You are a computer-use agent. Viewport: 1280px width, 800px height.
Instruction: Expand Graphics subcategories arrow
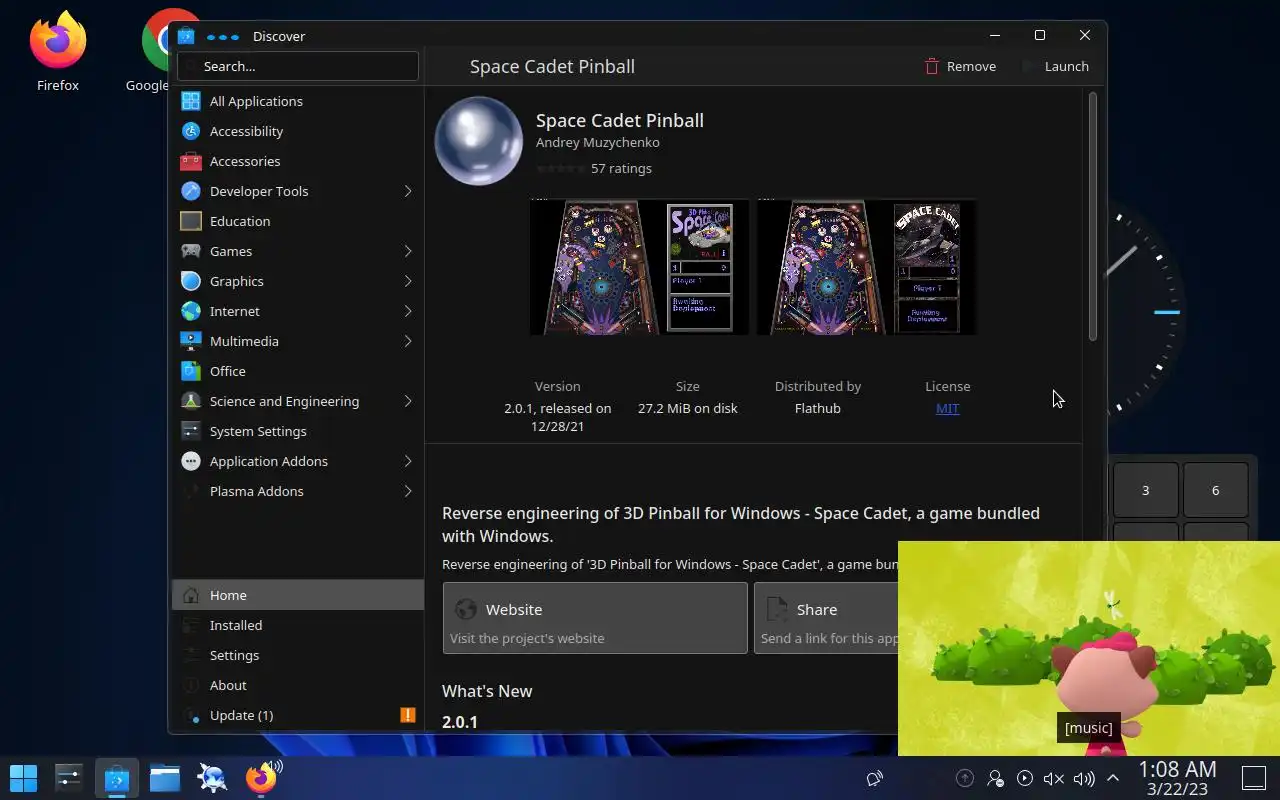[408, 281]
